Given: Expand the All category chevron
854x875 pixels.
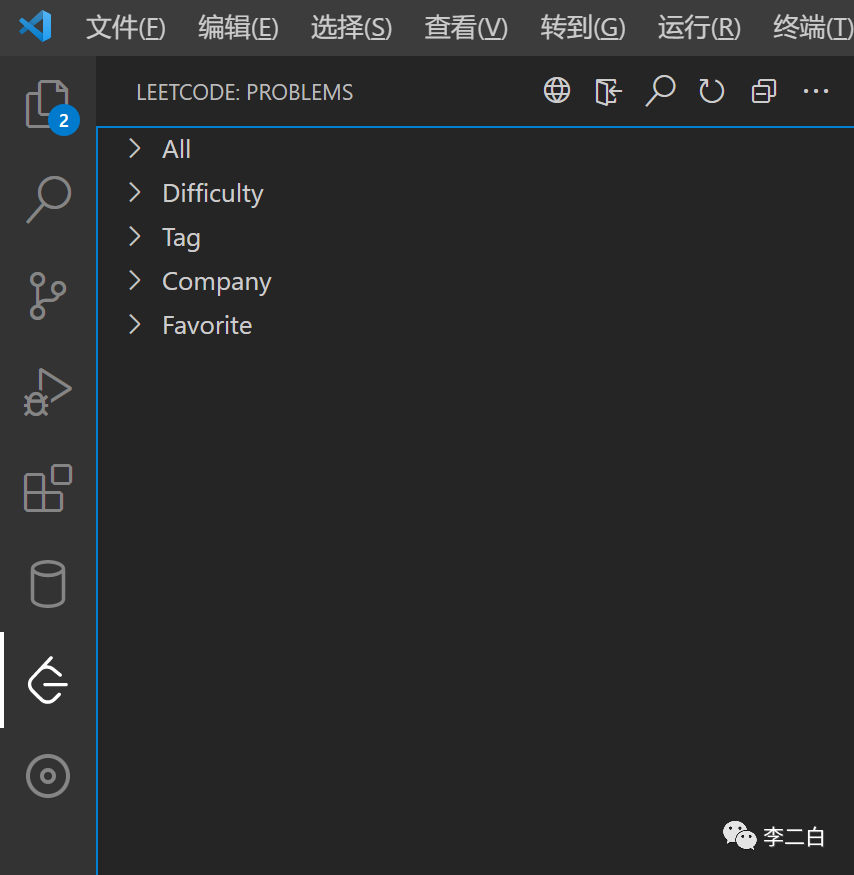Looking at the screenshot, I should [x=135, y=148].
